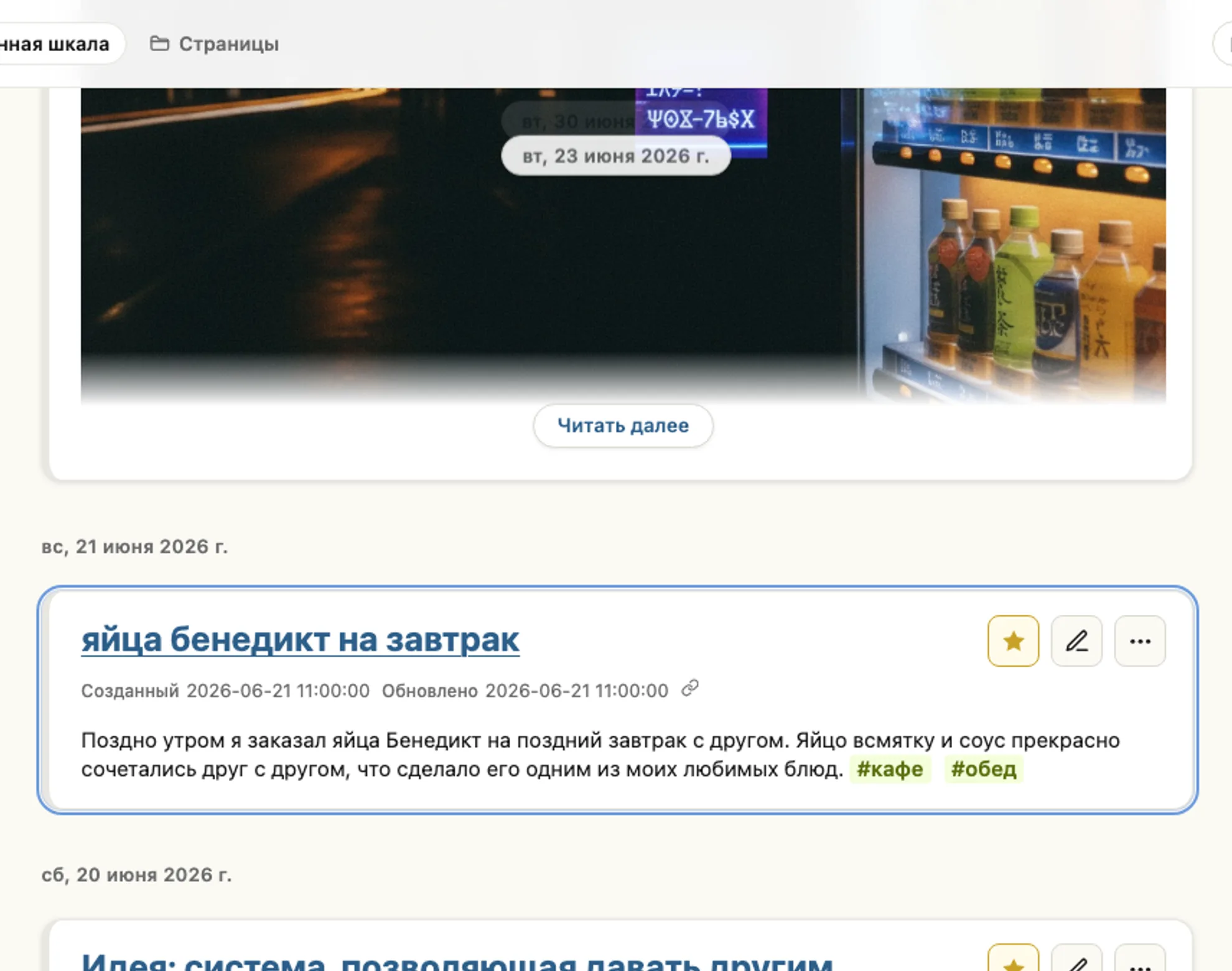Click the entry text starting Поздно утром
Screen dimensions: 1232x971
click(600, 755)
